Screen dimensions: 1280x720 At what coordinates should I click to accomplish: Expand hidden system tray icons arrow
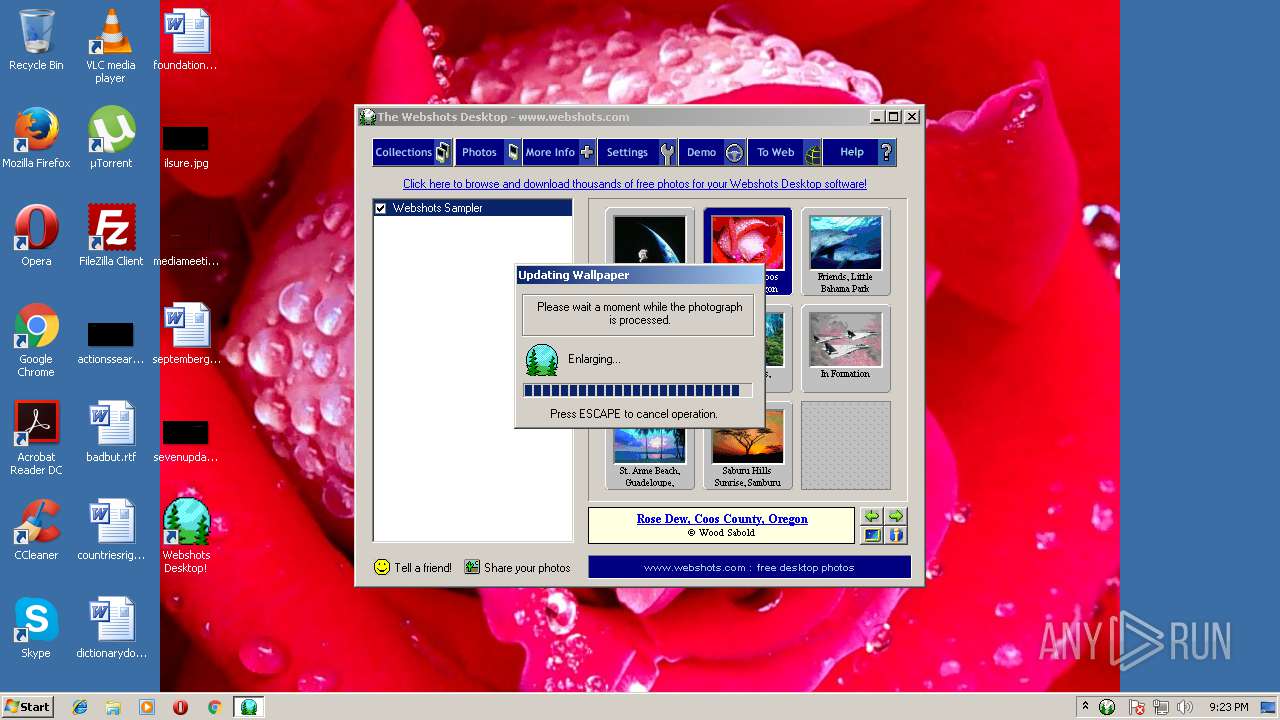point(1085,706)
